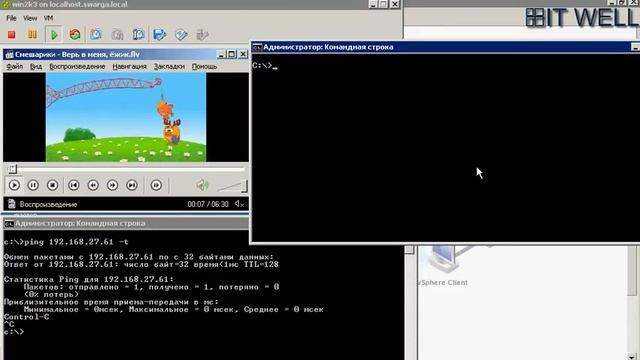Click the last c:\> prompt in the lower console
Screen dimensions: 640x360
click(14, 332)
